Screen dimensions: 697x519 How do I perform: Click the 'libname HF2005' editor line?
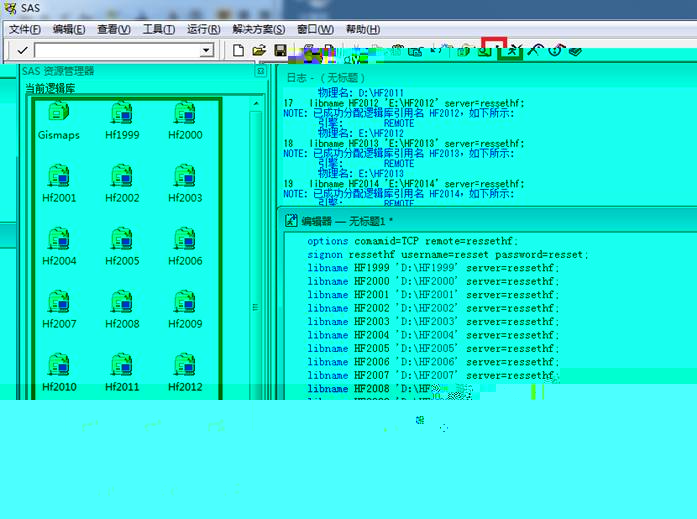[433, 348]
